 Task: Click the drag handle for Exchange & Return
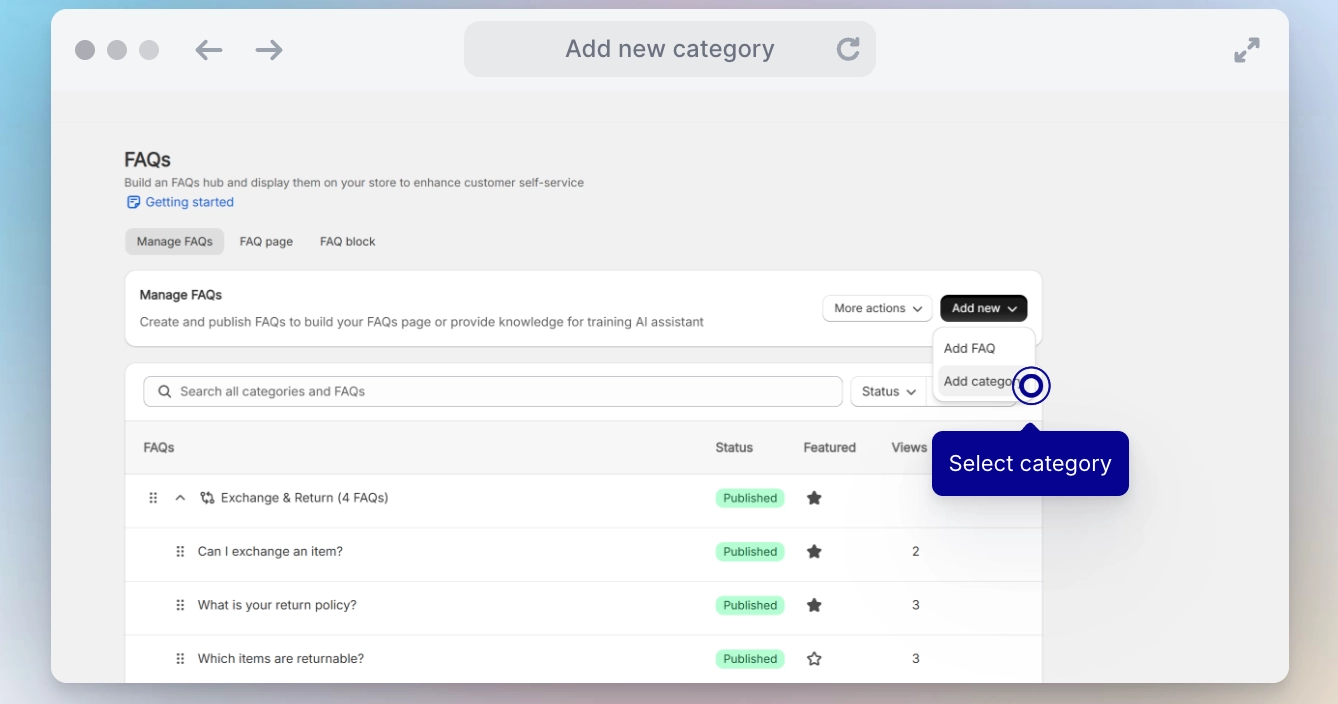coord(153,497)
